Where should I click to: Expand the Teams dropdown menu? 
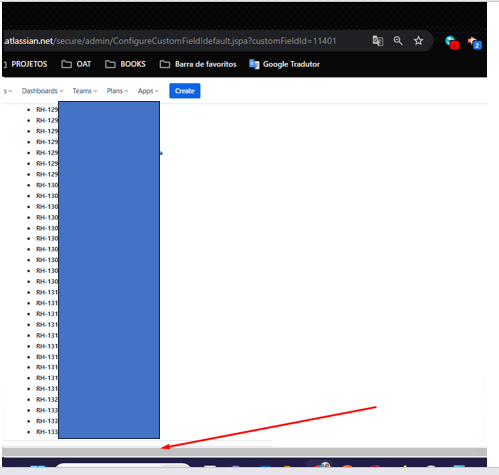click(85, 91)
